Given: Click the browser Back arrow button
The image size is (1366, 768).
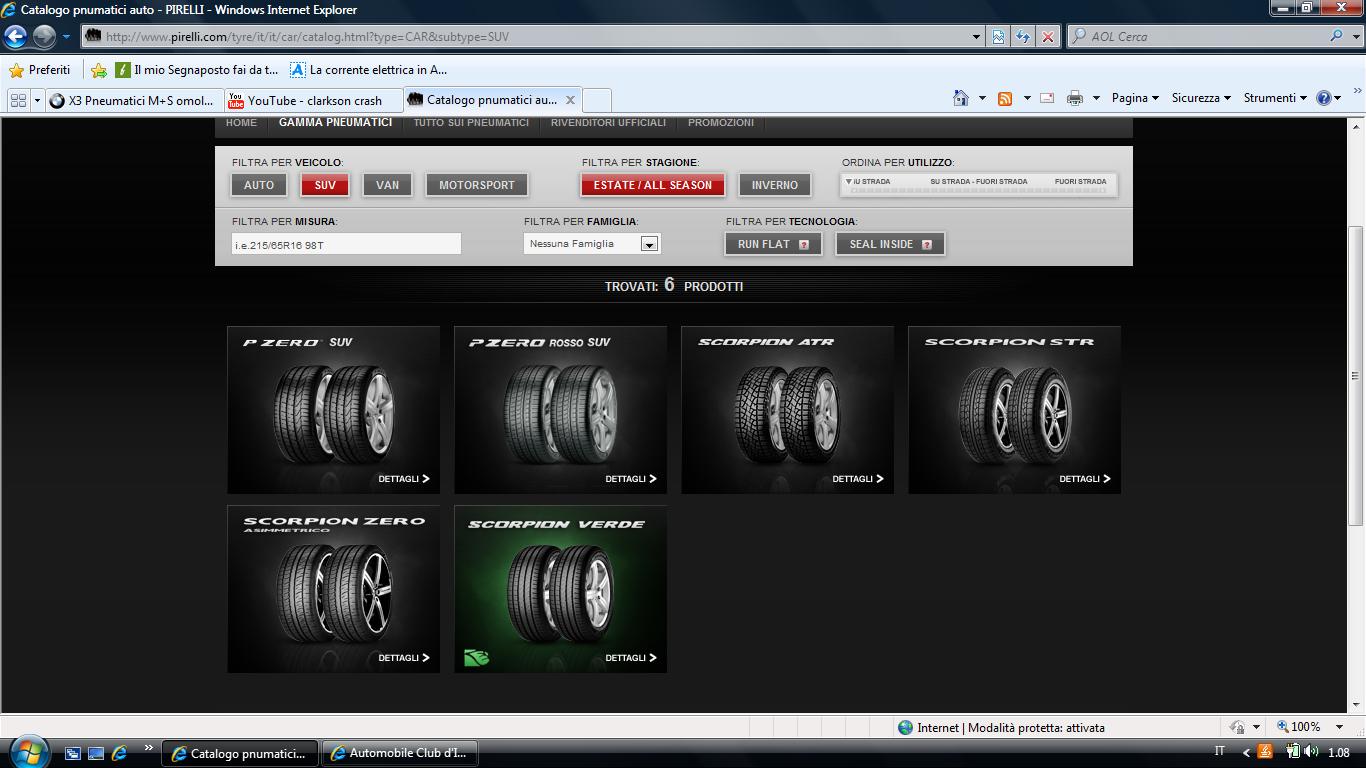Looking at the screenshot, I should [x=15, y=37].
